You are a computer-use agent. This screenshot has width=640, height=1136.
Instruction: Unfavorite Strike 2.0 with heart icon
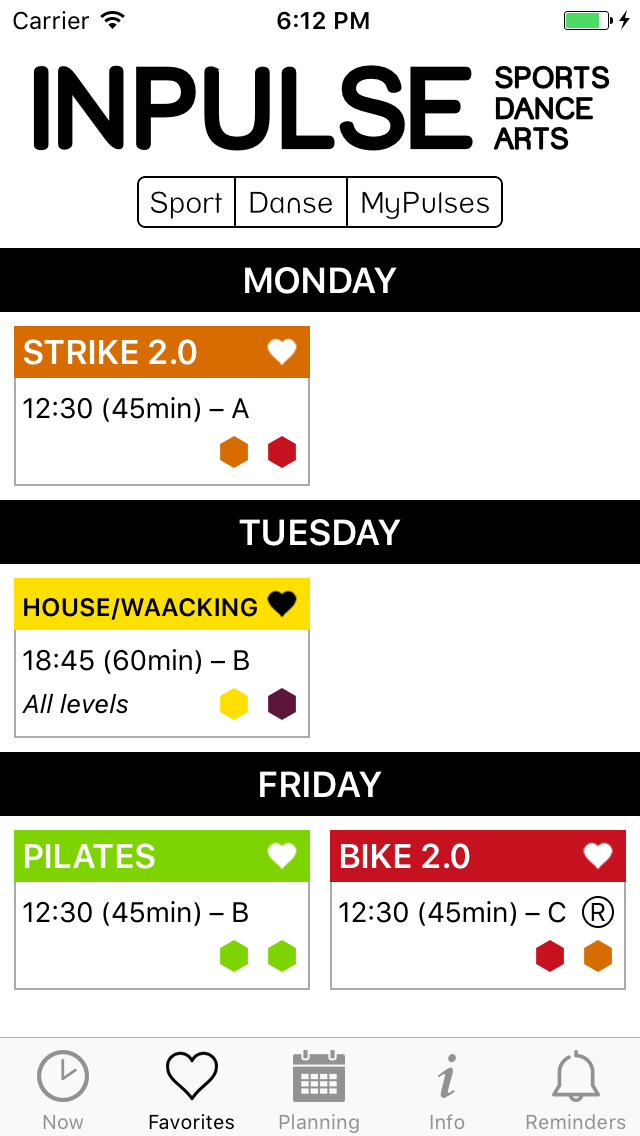[282, 352]
